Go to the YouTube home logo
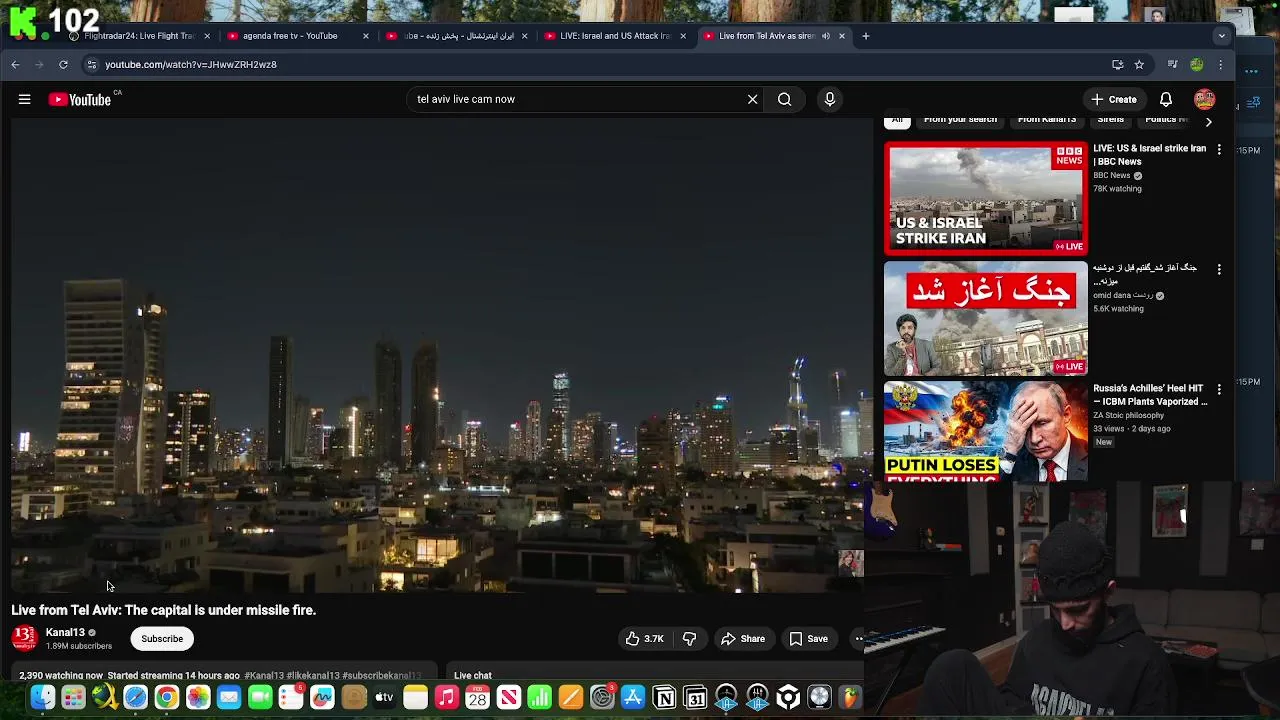This screenshot has width=1280, height=720. click(x=79, y=99)
